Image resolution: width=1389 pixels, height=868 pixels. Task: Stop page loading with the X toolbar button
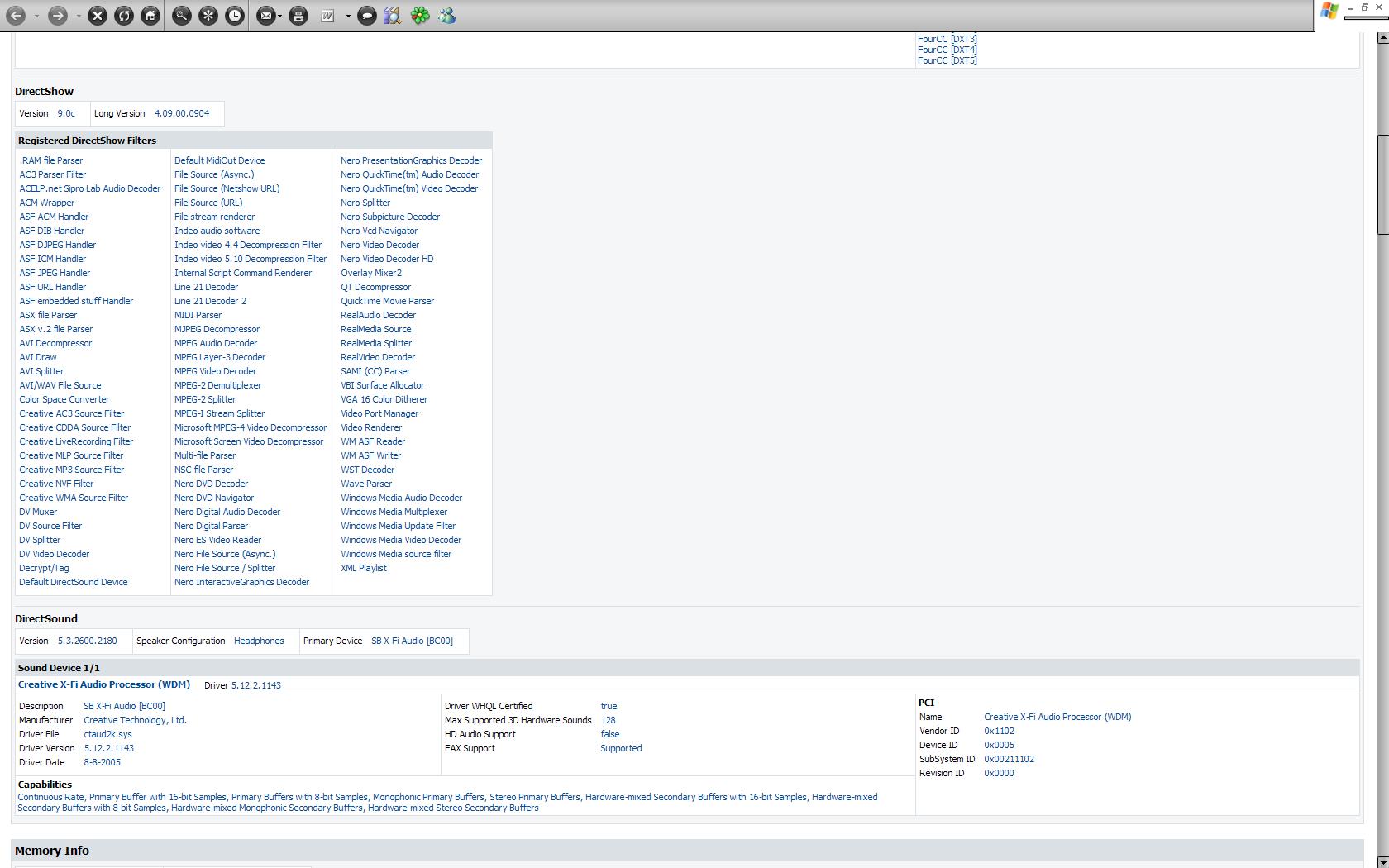point(98,16)
